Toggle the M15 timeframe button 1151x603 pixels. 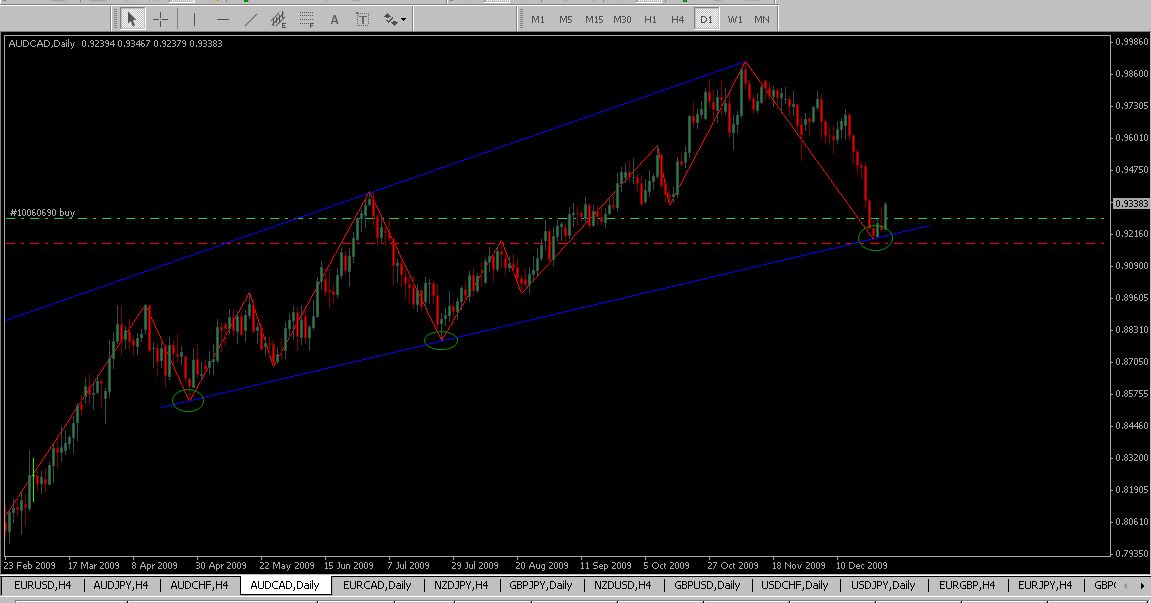tap(594, 19)
